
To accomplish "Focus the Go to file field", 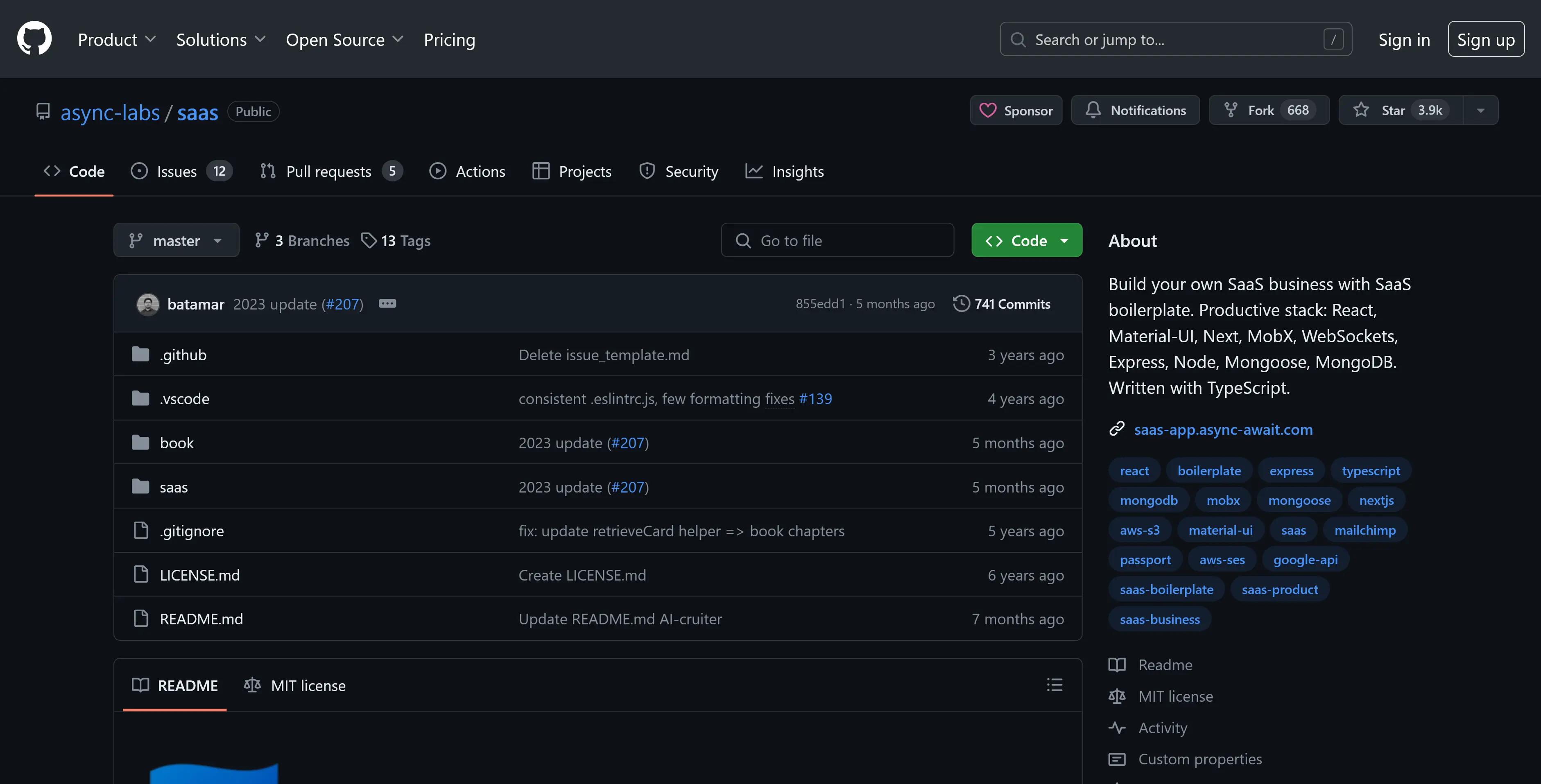I will (x=837, y=240).
